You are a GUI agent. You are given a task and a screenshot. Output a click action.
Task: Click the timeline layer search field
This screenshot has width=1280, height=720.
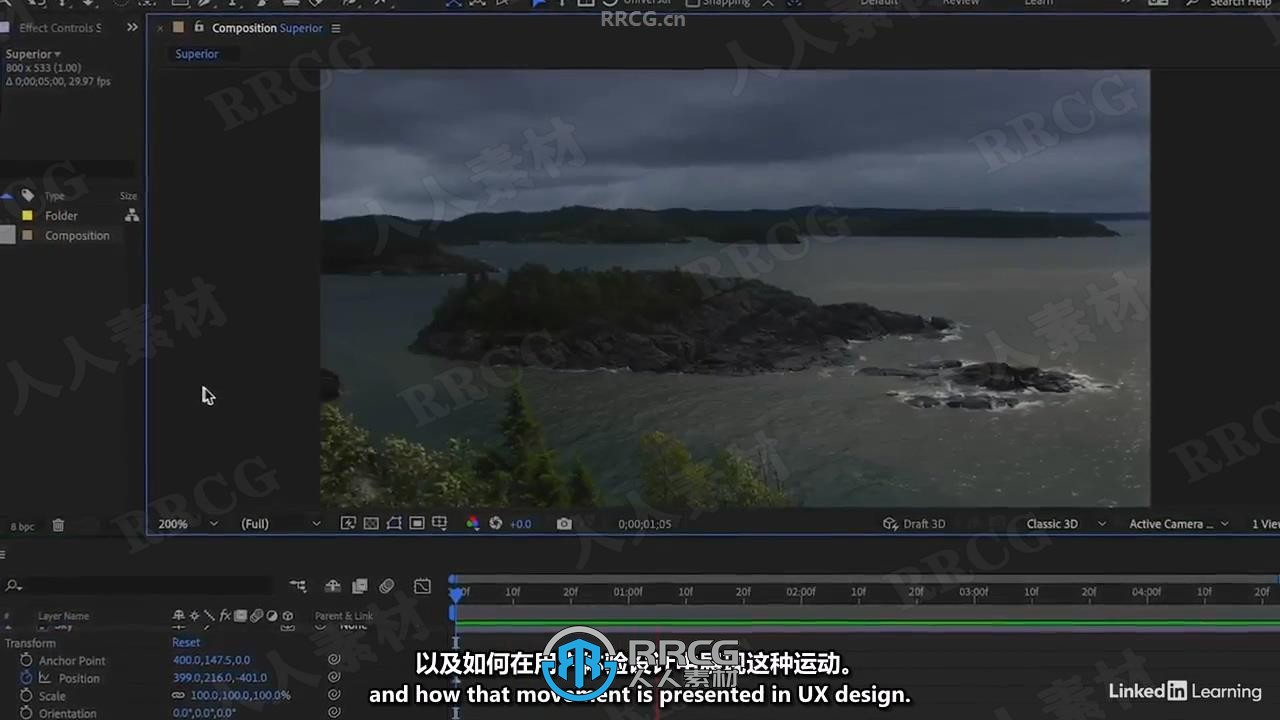pyautogui.click(x=138, y=585)
